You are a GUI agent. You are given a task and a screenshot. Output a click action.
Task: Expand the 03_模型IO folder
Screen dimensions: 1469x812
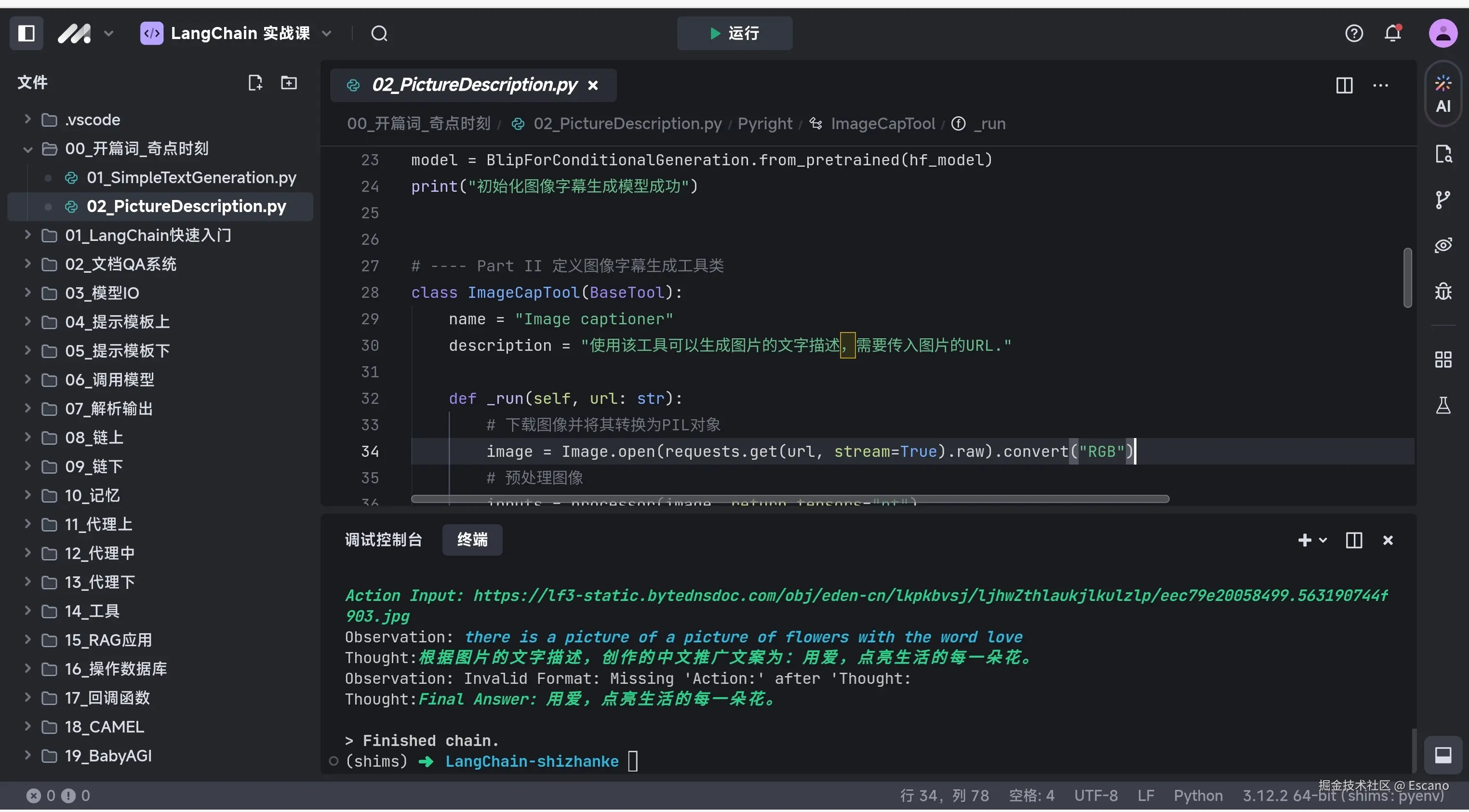click(27, 293)
